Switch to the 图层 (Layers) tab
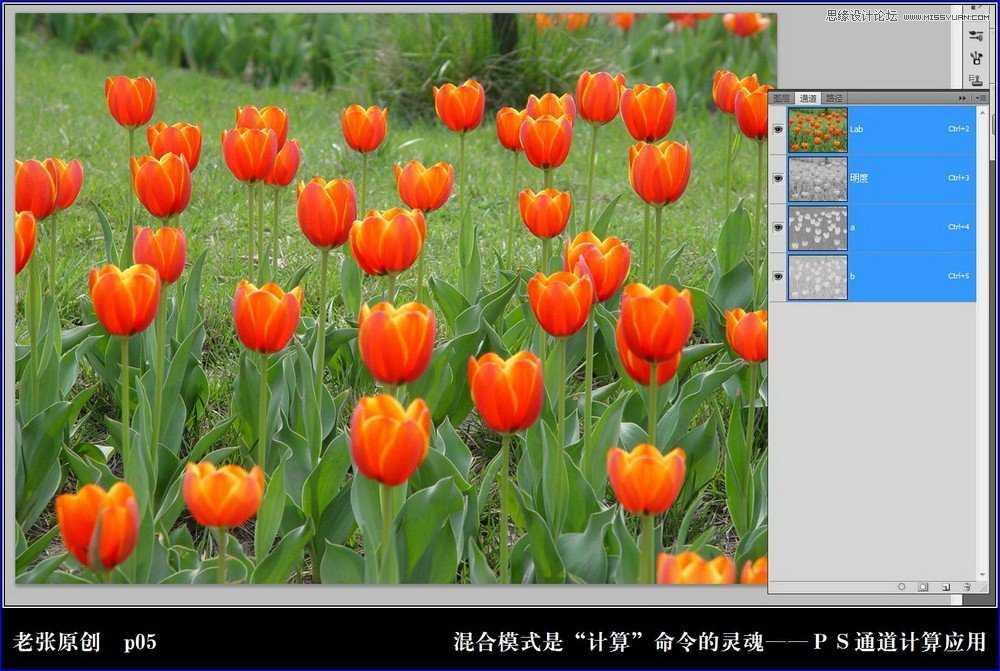1000x671 pixels. click(782, 98)
